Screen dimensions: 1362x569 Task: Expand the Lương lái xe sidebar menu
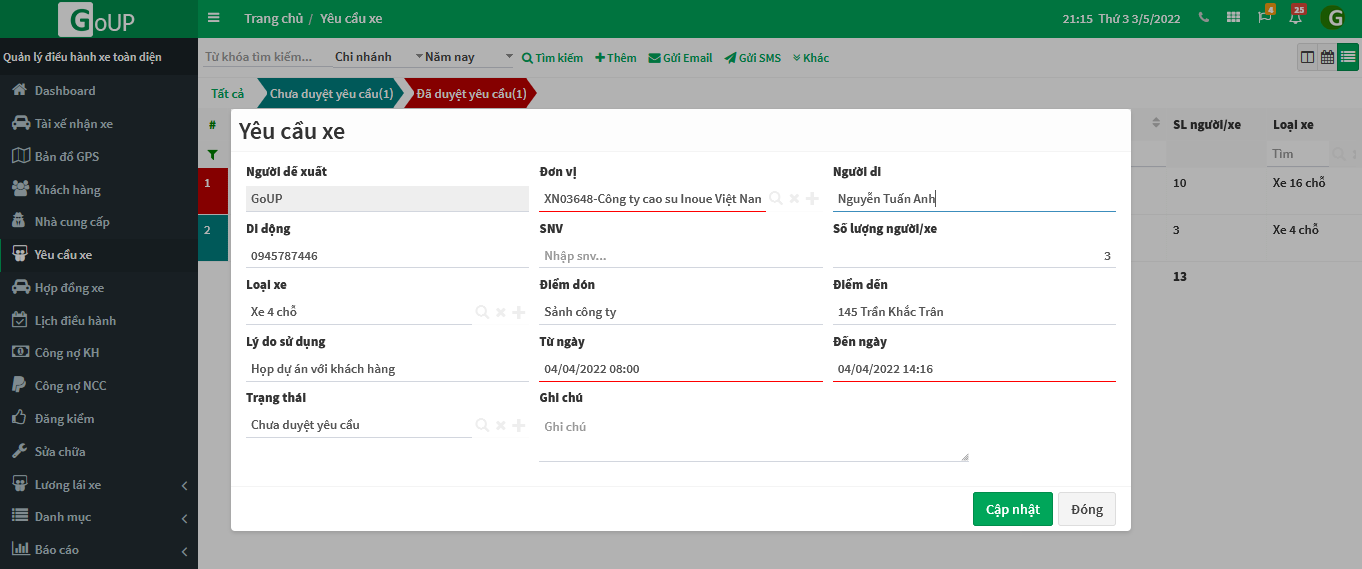coord(184,485)
